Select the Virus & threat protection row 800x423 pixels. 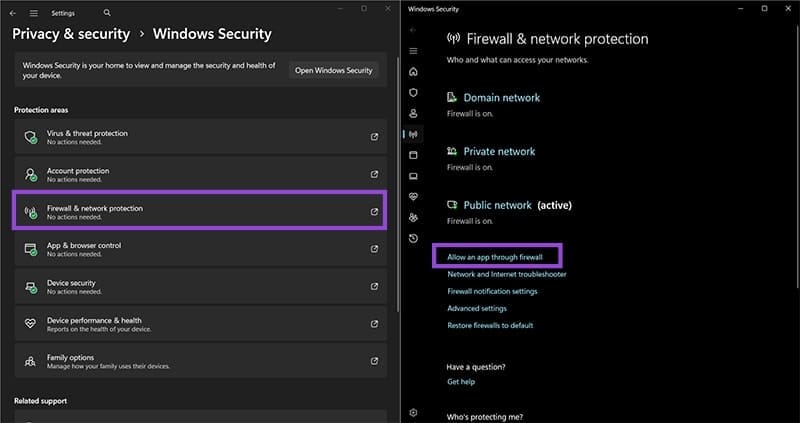201,137
